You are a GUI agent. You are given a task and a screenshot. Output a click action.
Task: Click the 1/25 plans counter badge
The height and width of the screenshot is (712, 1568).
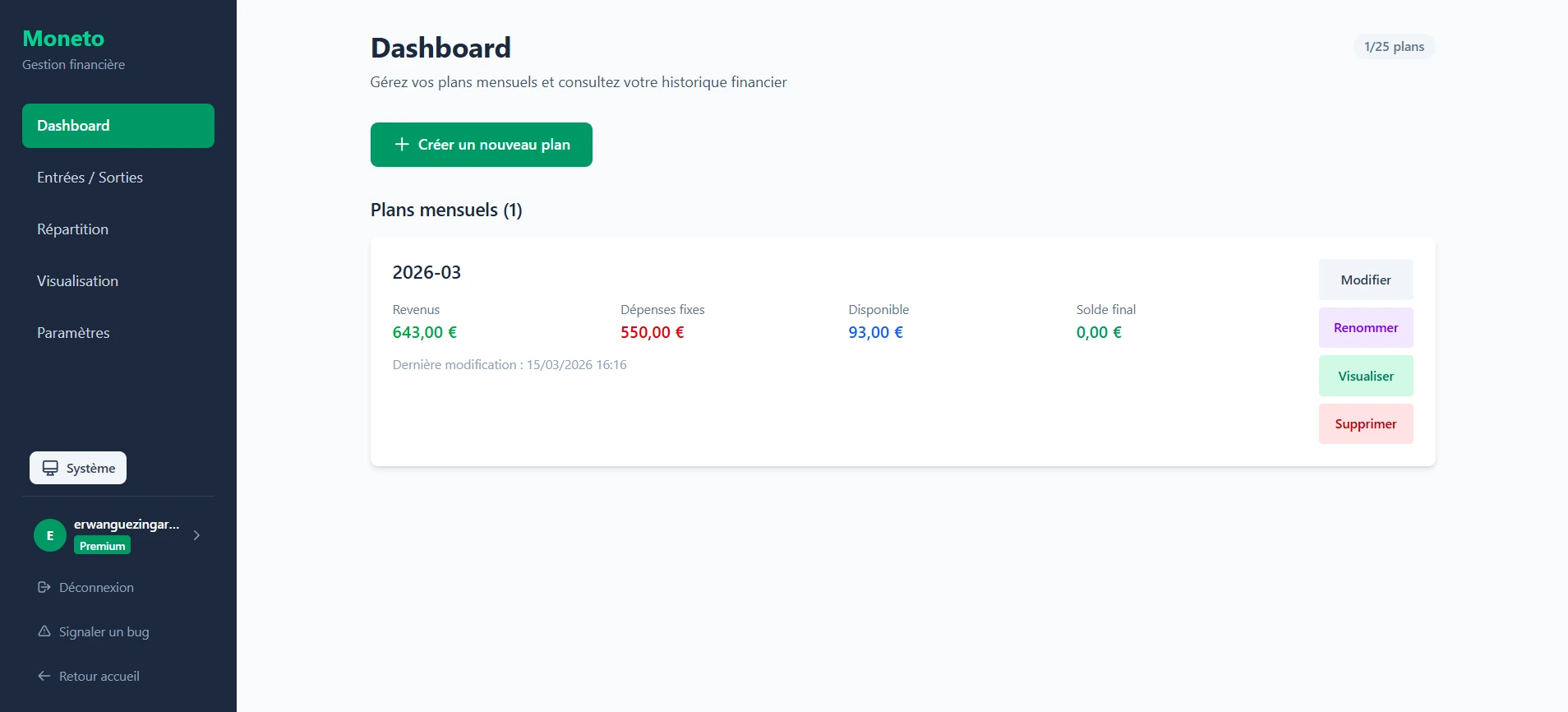click(x=1394, y=47)
